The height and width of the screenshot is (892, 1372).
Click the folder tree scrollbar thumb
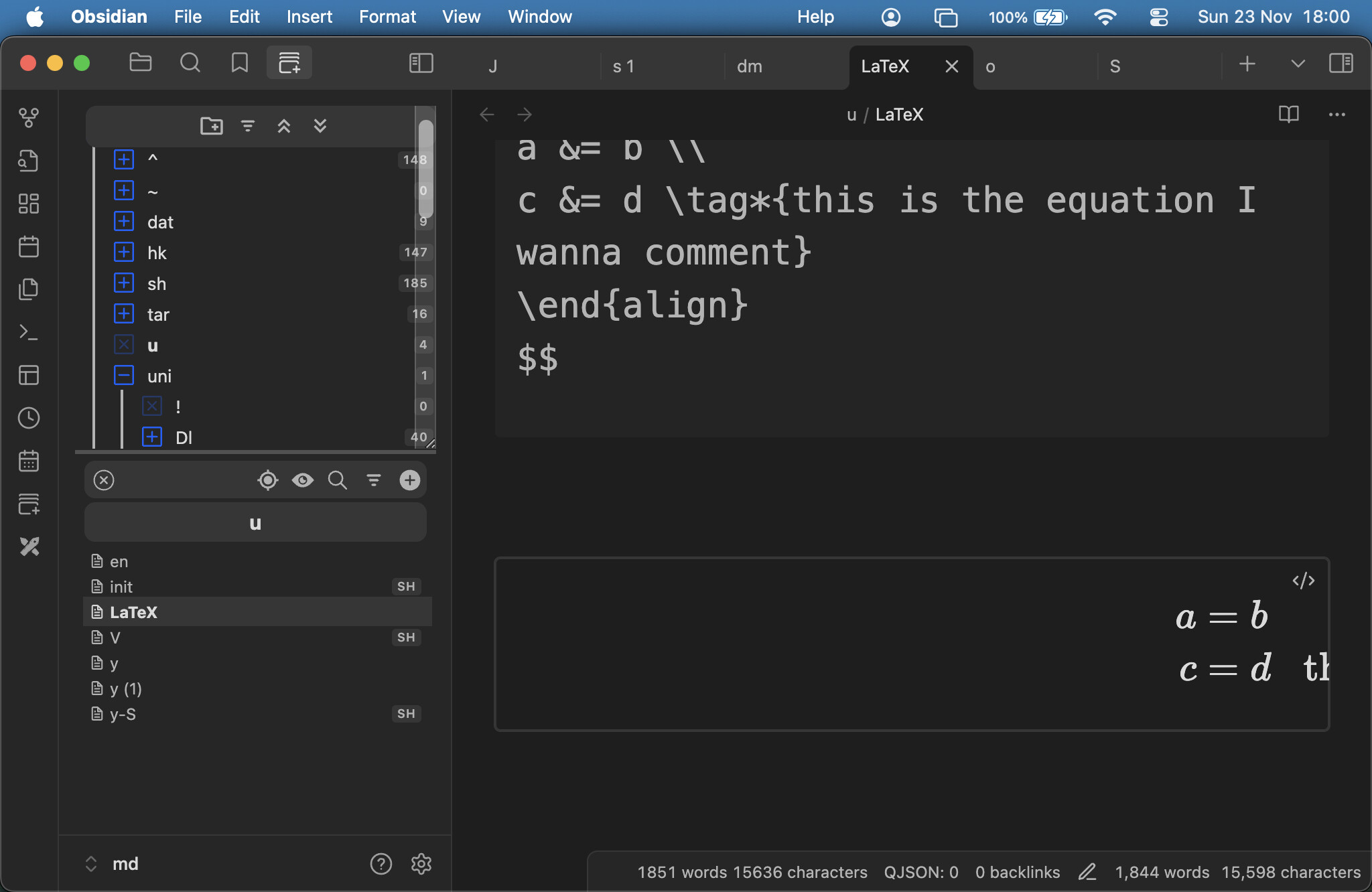425,167
